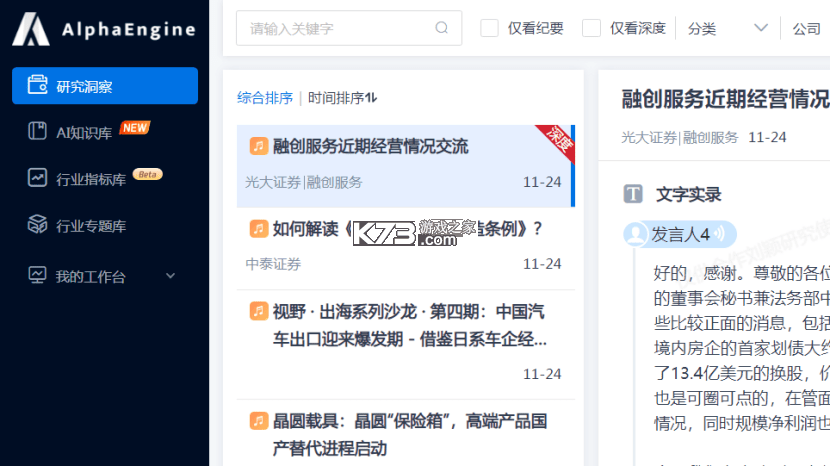Click 11-24 date of 中泰证券 item

tap(542, 264)
